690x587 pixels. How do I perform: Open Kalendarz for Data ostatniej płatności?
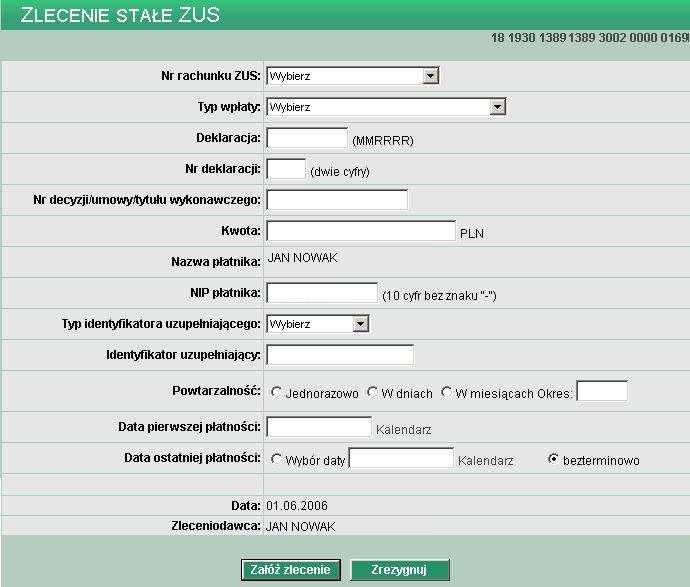pos(485,461)
